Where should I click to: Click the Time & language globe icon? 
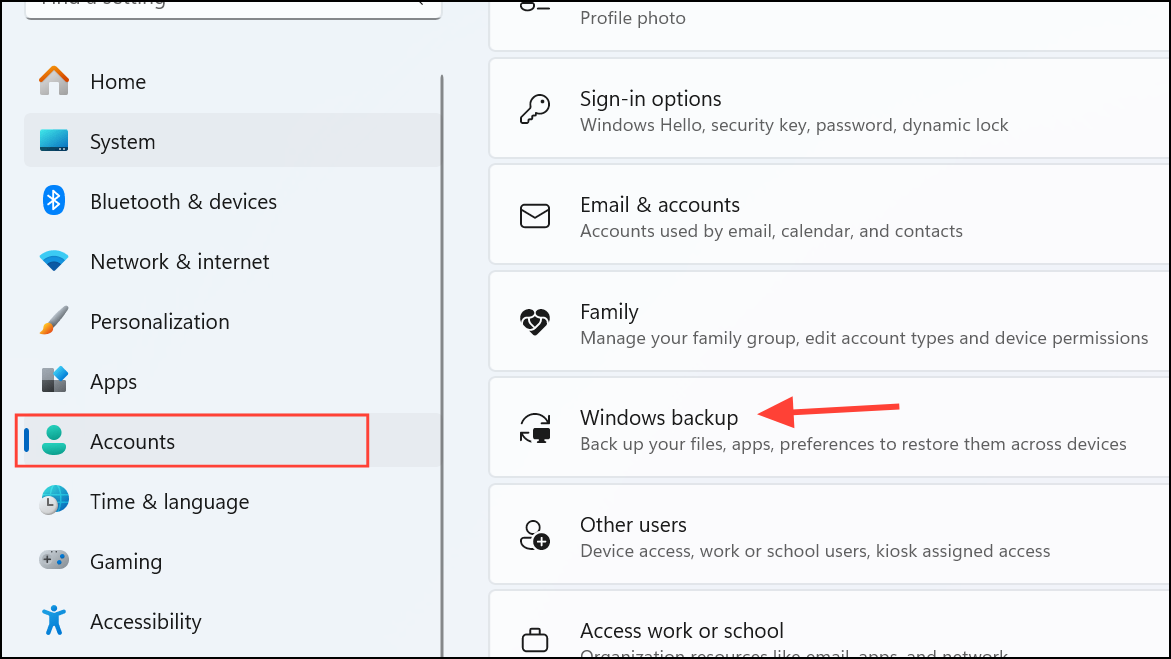pos(54,501)
